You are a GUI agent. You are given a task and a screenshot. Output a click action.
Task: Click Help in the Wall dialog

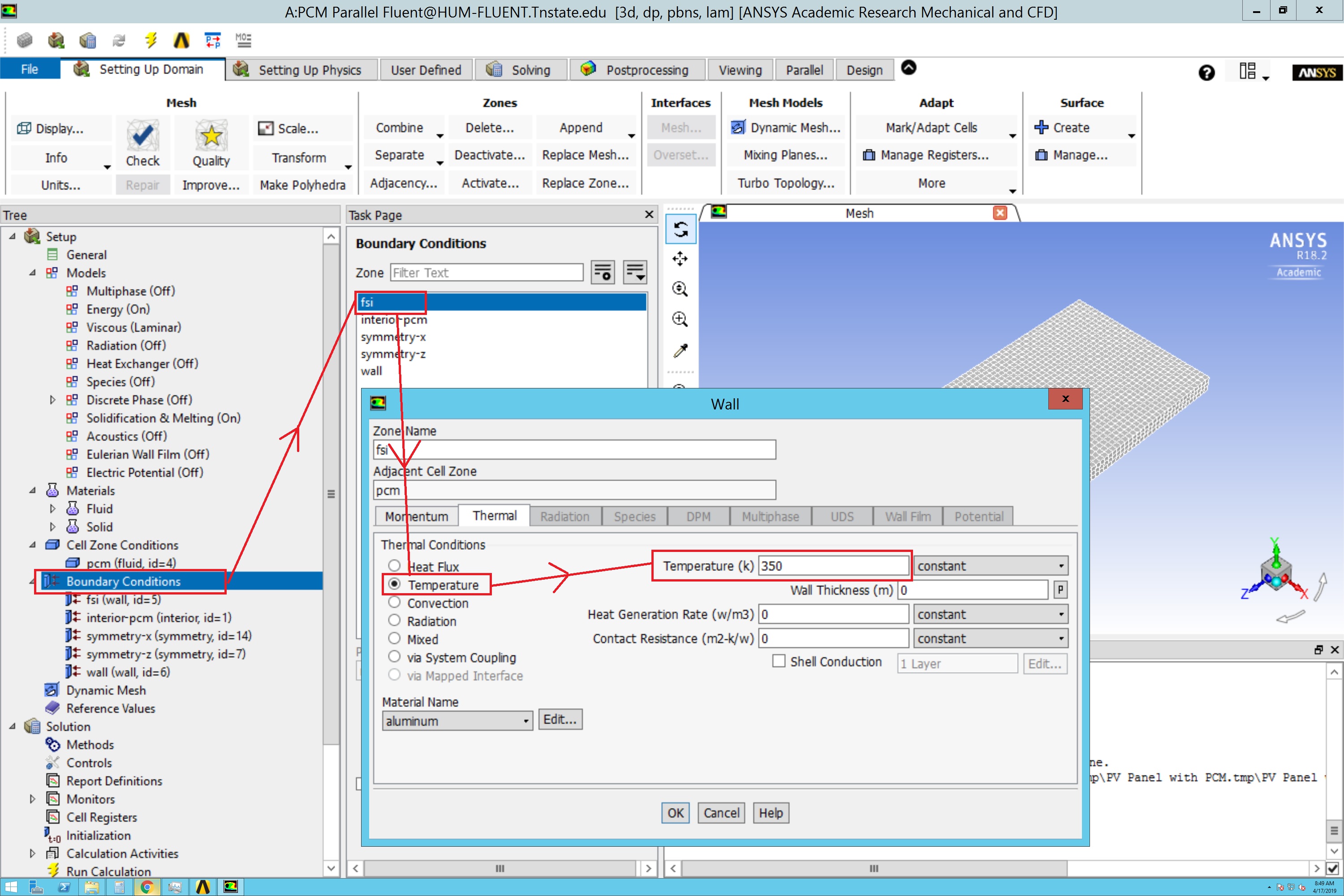coord(771,813)
